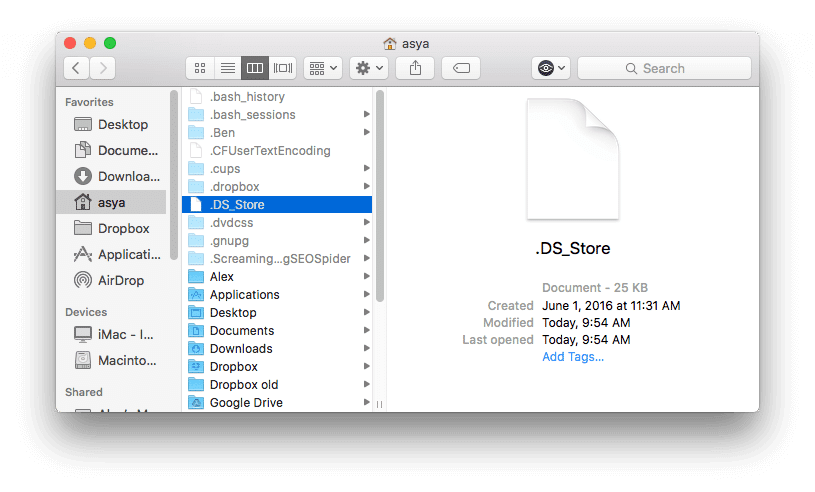Open AirDrop in sidebar
The width and height of the screenshot is (815, 492).
[111, 281]
